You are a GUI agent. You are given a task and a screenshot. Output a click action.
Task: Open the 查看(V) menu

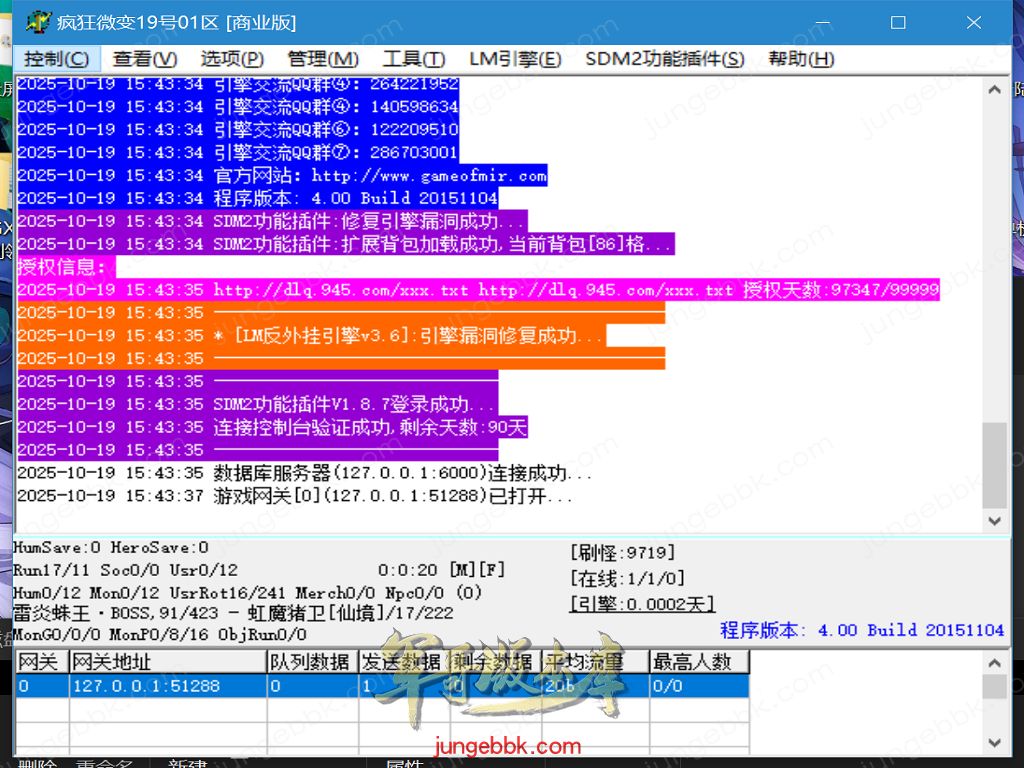145,59
